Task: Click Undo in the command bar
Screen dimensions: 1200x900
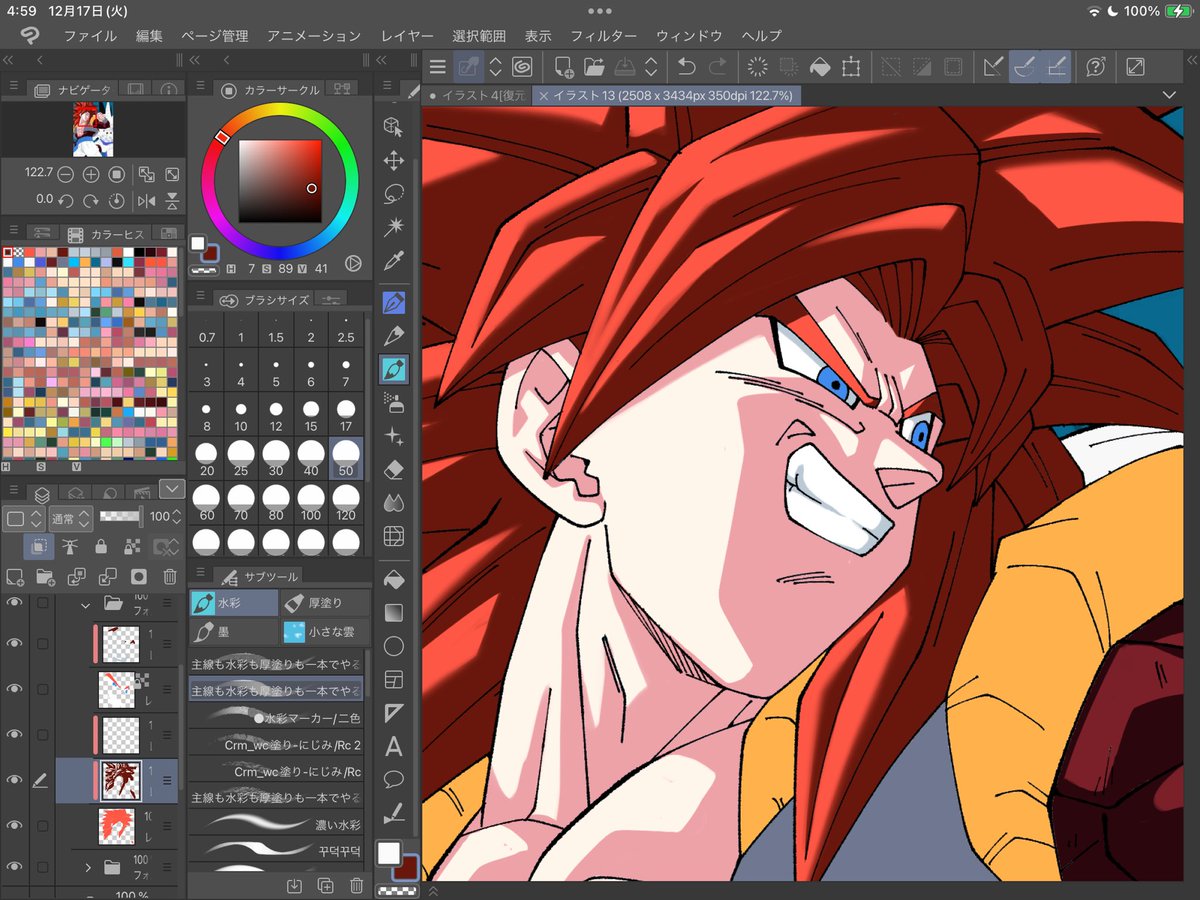Action: (x=686, y=67)
